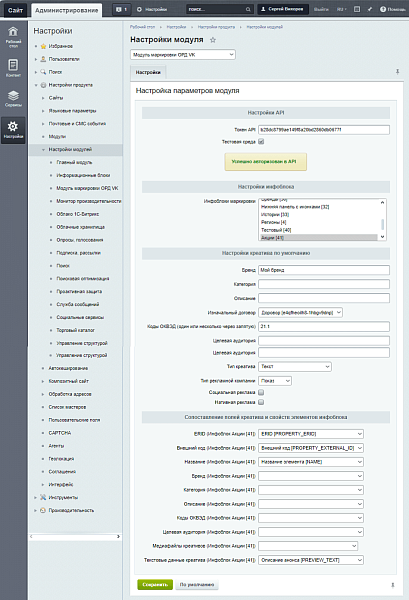Go to Настройки продукта breadcrumb link
Viewport: 409px width, 600px height.
pyautogui.click(x=216, y=27)
